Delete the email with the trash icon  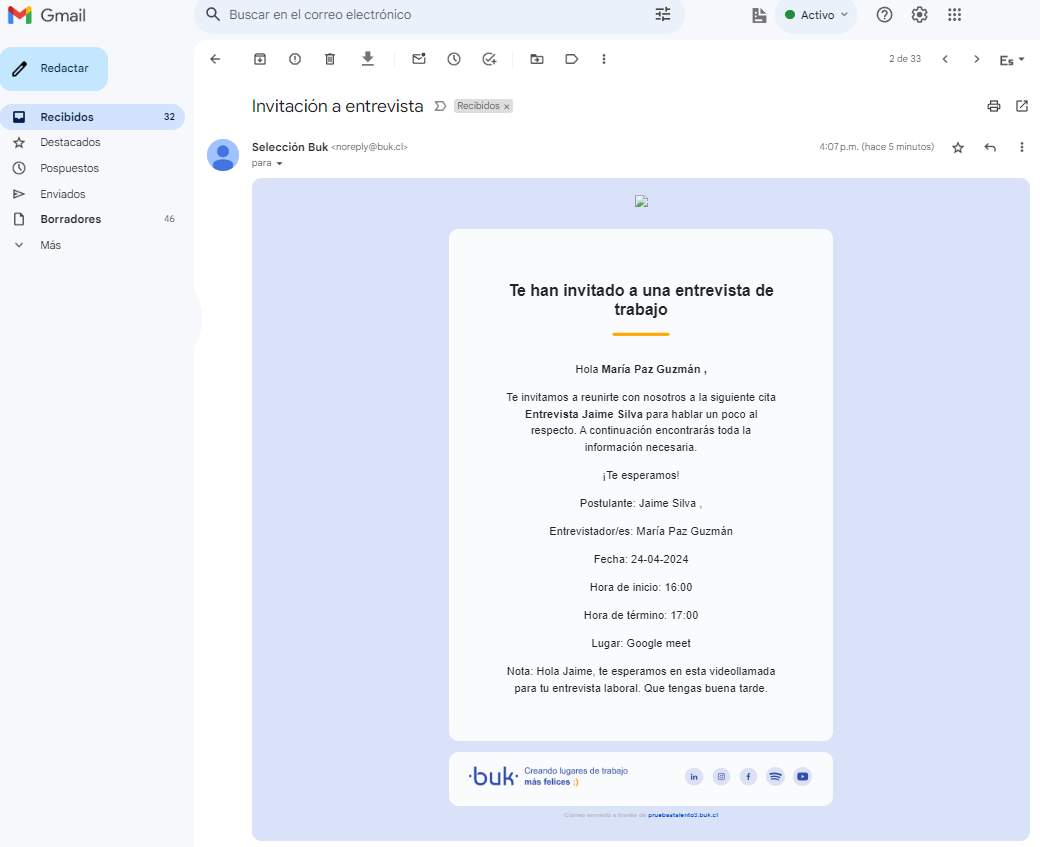(330, 59)
